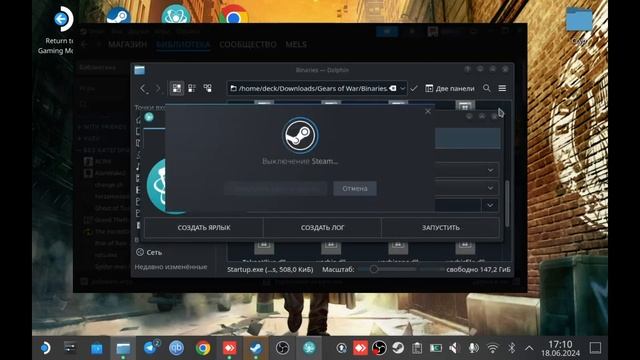640x360 pixels.
Task: Click the СОЗДАТЬ ЛОГ button
Action: [322, 228]
